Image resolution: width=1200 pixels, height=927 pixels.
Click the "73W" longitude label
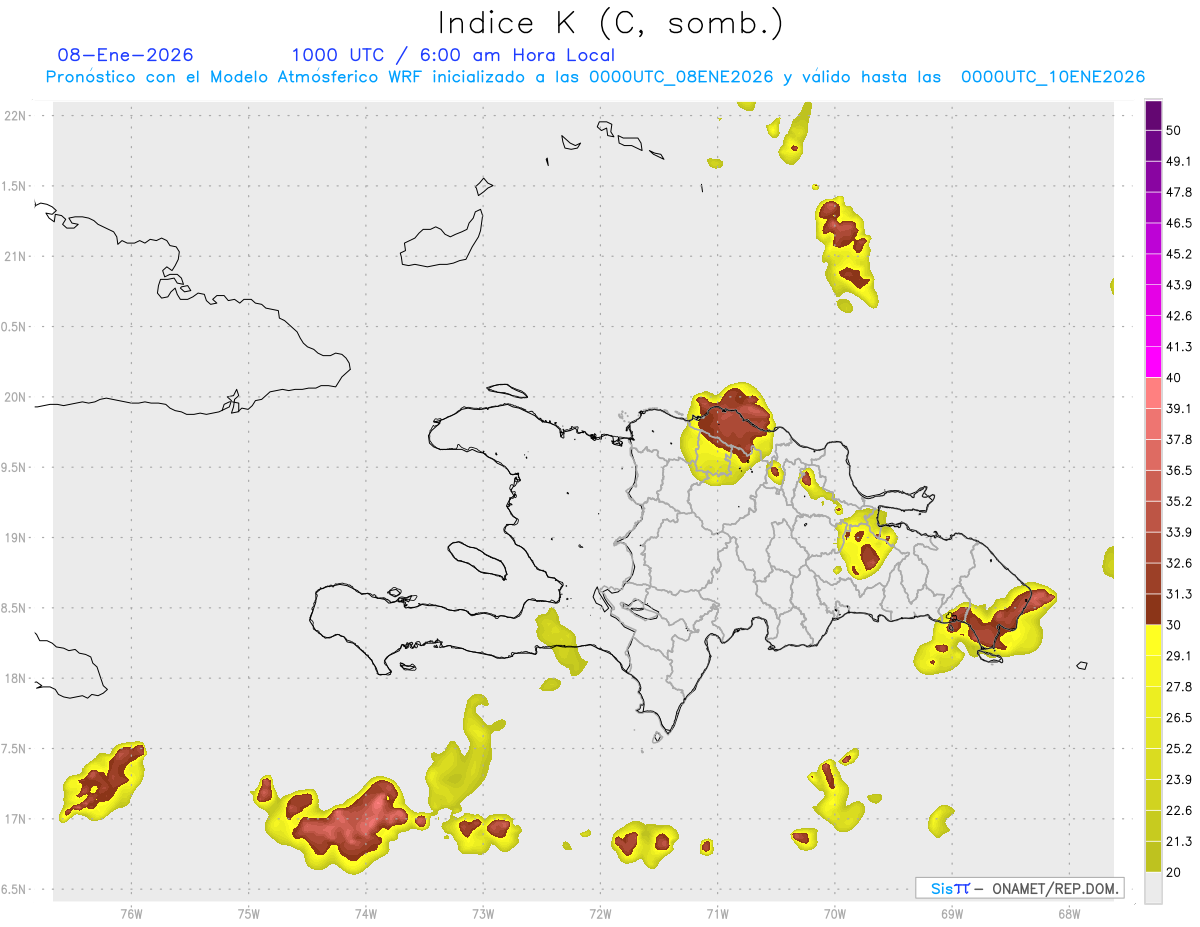tap(483, 914)
